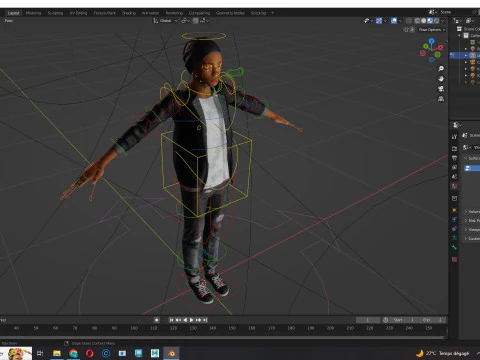Screen dimensions: 480x360
Task: Open the Tool properties tab
Action: pos(454,137)
